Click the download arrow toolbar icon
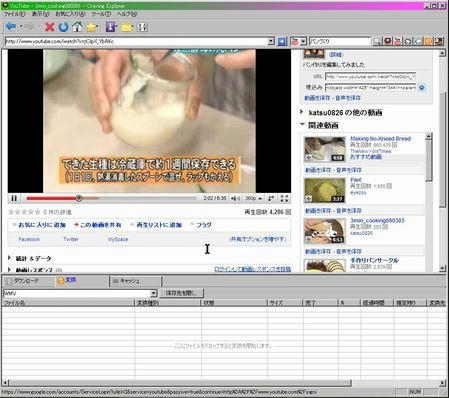Image resolution: width=449 pixels, height=398 pixels. pyautogui.click(x=110, y=27)
